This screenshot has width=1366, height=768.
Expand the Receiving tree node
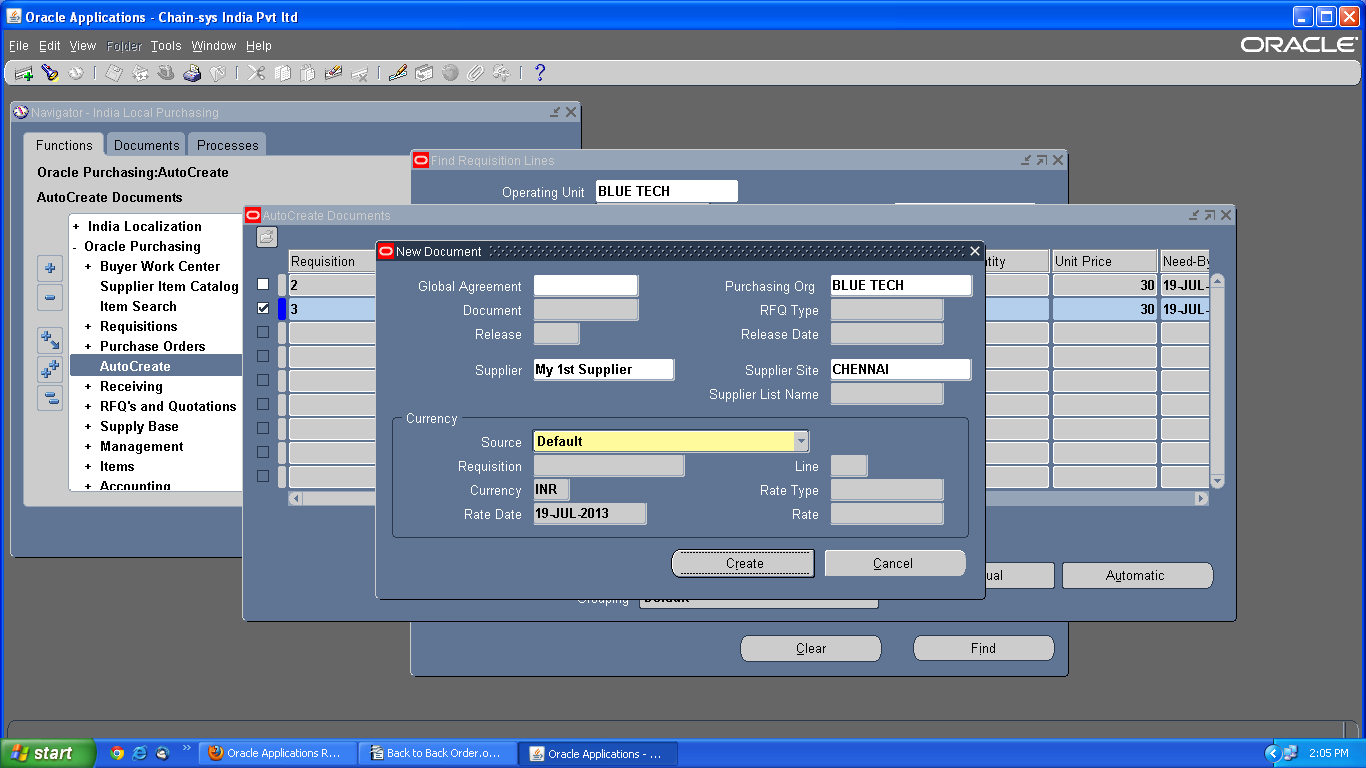click(88, 387)
